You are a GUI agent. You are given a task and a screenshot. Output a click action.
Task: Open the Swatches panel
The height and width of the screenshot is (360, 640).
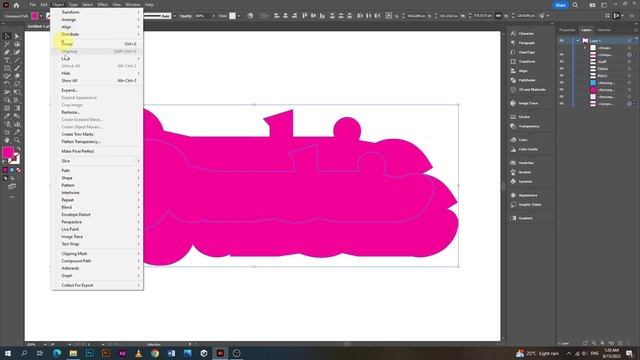click(x=522, y=163)
